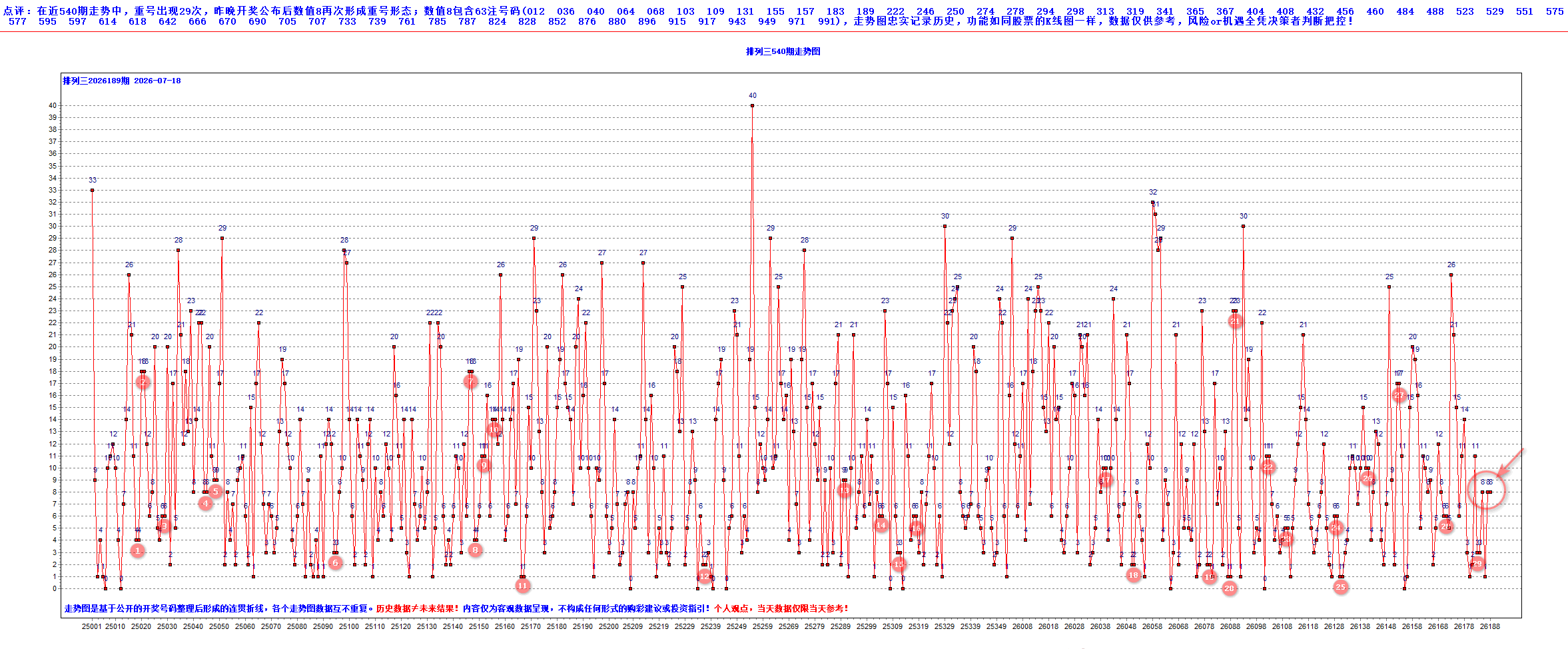Click y-axis tick label 25

tap(53, 287)
